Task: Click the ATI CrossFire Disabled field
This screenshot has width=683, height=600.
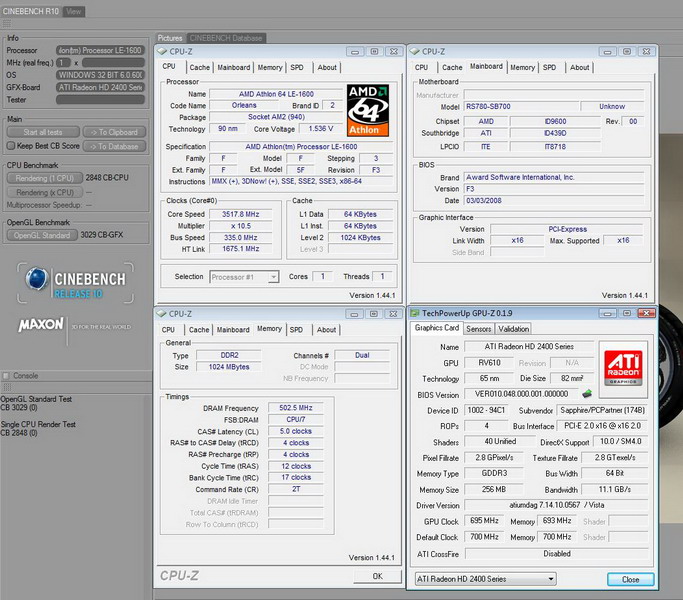Action: (x=556, y=554)
